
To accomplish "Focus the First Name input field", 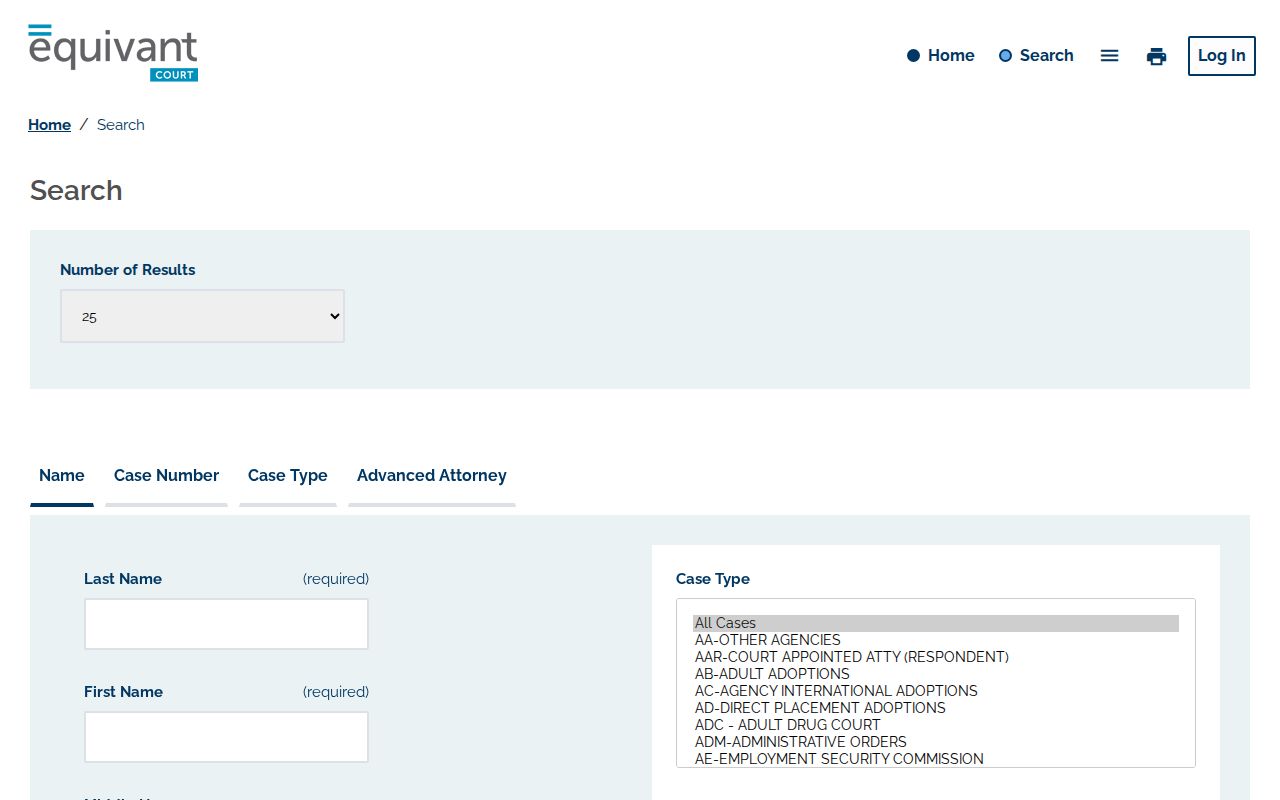I will (226, 737).
